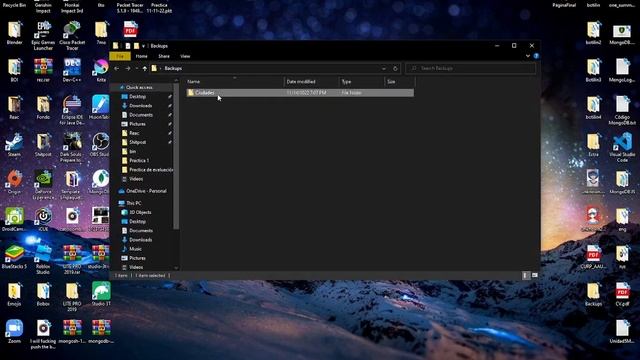Select the Krita desktop icon

(x=101, y=71)
